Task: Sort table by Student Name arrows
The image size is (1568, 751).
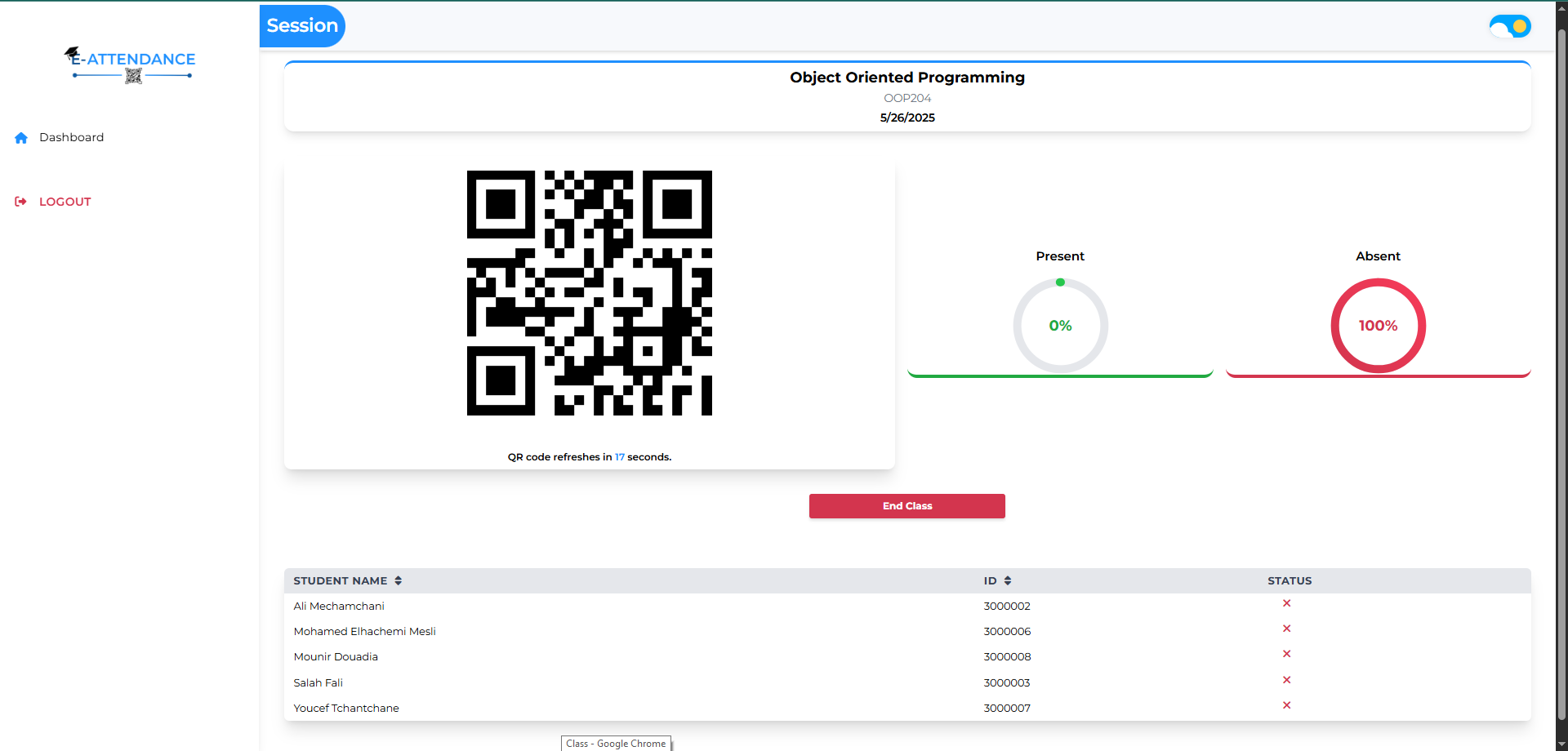Action: [399, 581]
